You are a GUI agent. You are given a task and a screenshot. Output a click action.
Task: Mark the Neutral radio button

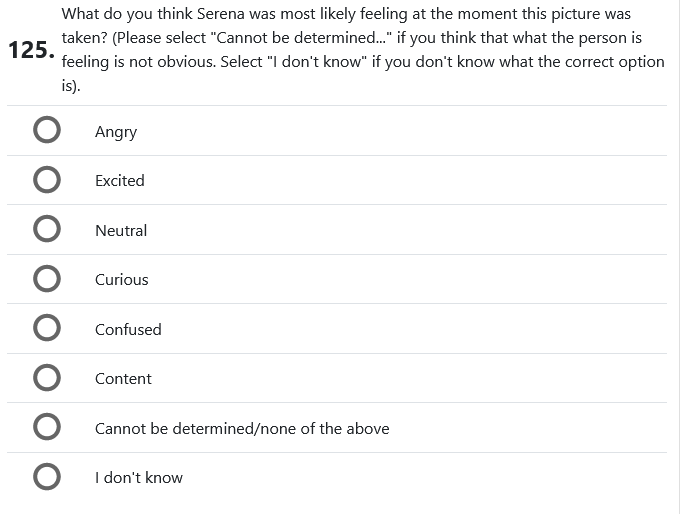click(x=46, y=230)
